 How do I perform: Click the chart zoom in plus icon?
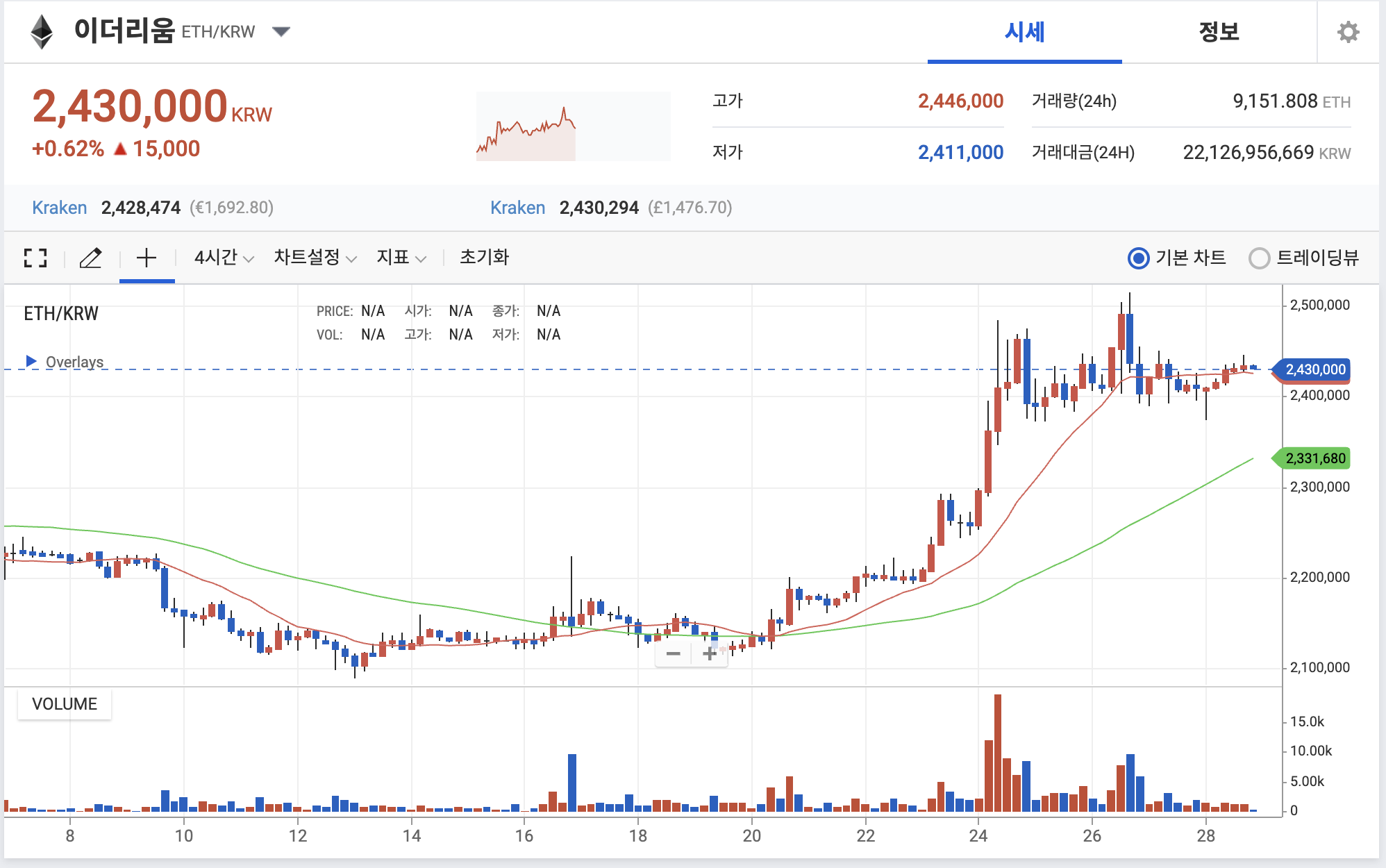709,653
